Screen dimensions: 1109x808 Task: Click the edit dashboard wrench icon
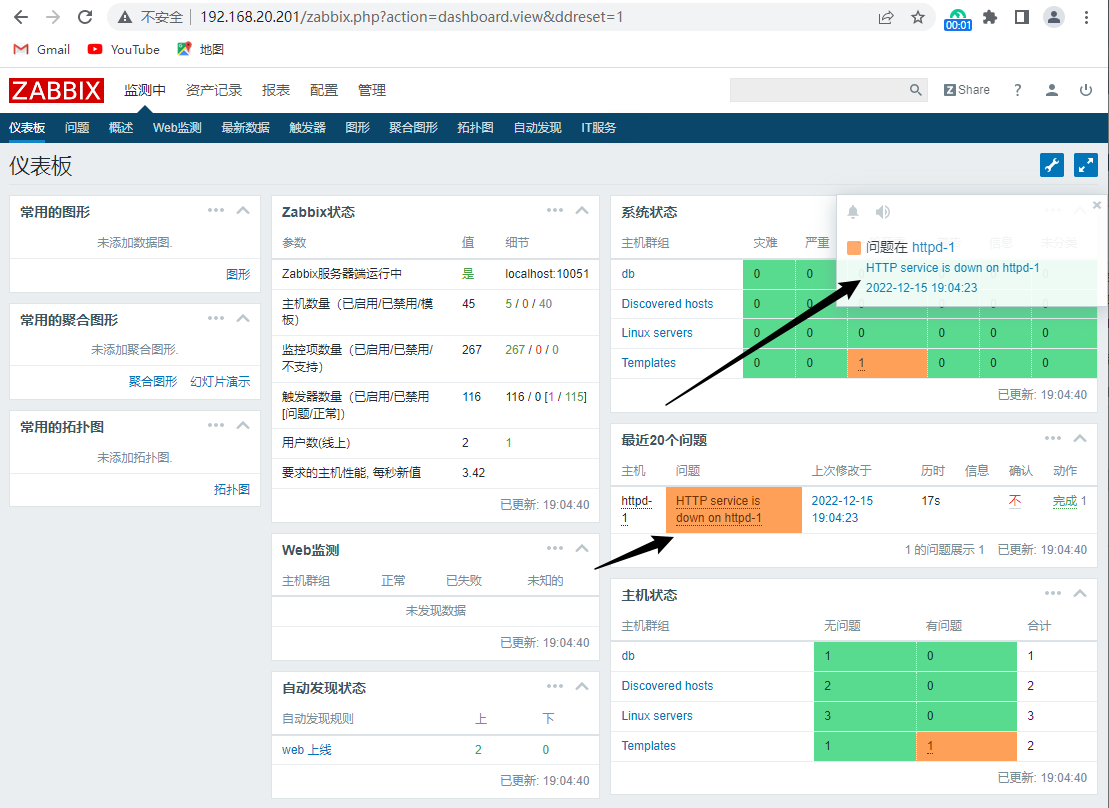pos(1052,166)
